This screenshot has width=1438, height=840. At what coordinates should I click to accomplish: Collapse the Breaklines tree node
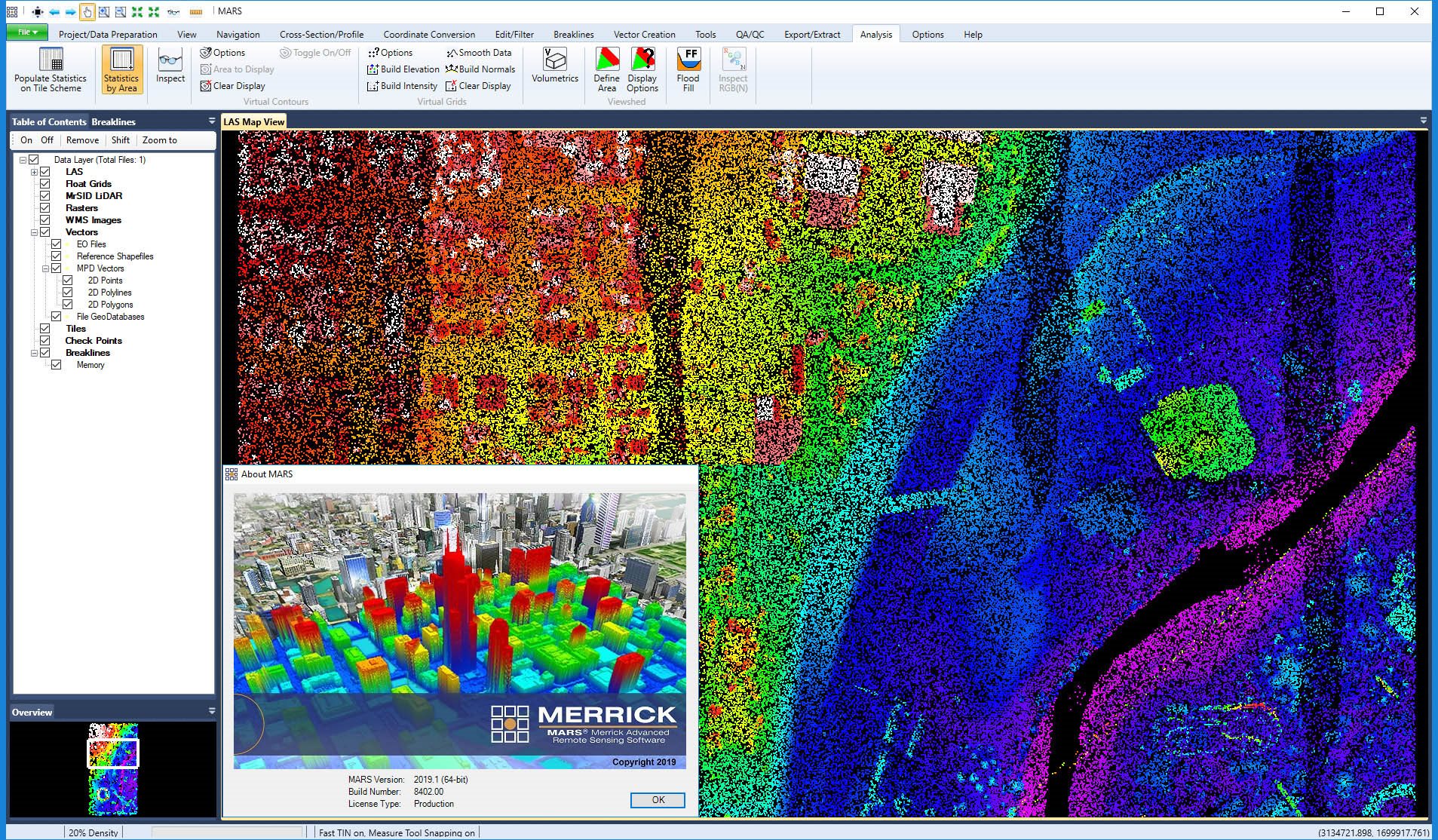[x=34, y=353]
